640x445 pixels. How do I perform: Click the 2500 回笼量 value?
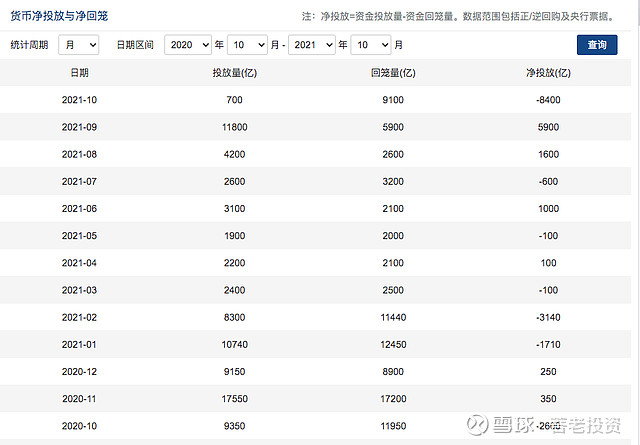[x=393, y=290]
